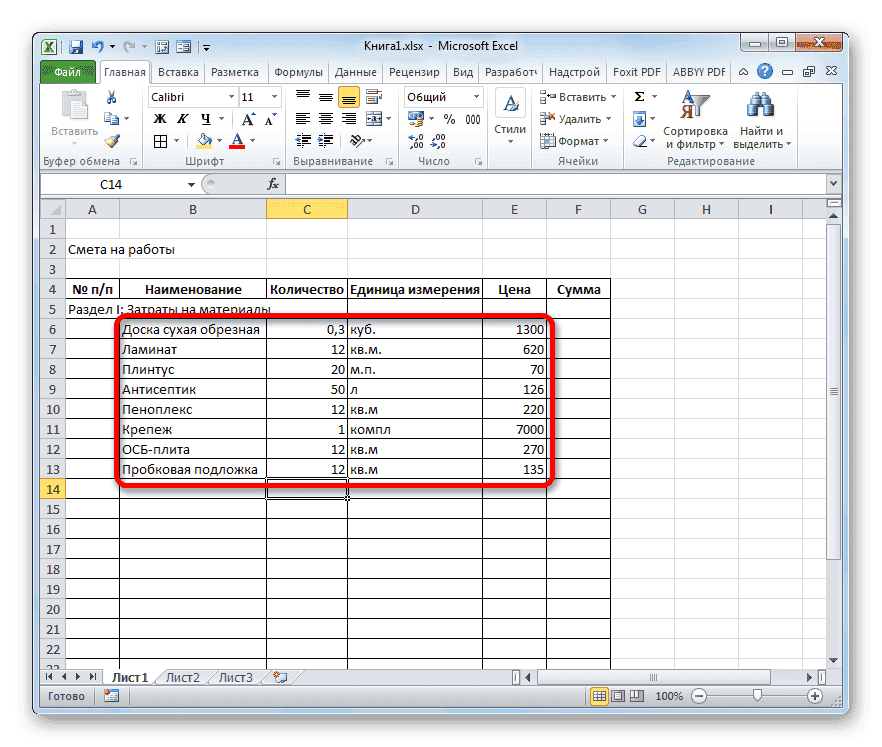The width and height of the screenshot is (882, 747).
Task: Expand the fill color dropdown arrow
Action: coord(220,141)
